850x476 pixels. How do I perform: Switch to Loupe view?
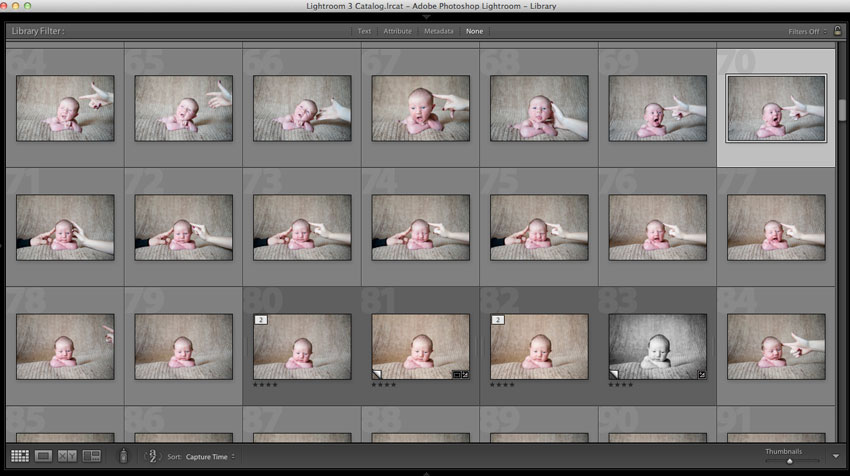coord(43,456)
